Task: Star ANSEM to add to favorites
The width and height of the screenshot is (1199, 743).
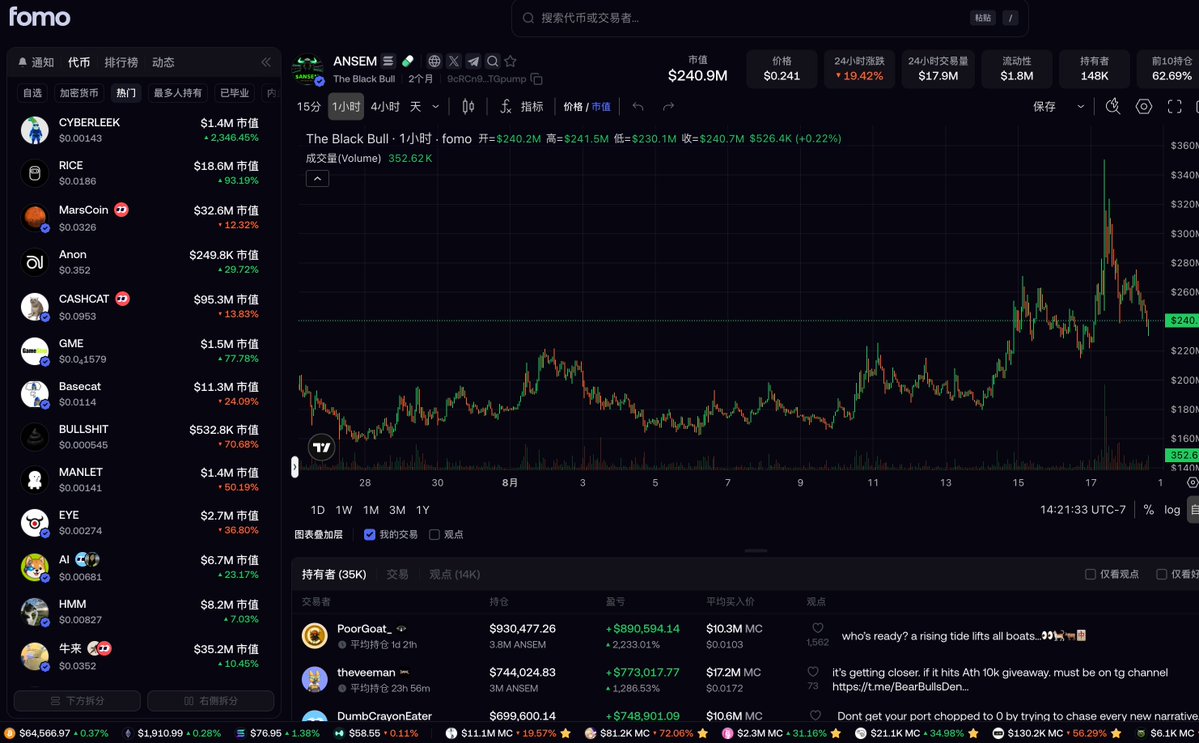Action: tap(510, 61)
